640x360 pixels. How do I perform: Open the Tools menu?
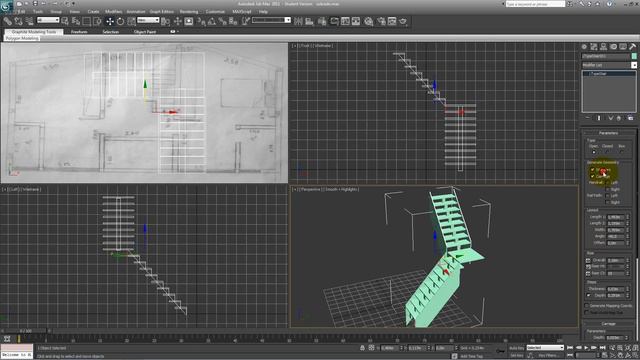pyautogui.click(x=38, y=12)
